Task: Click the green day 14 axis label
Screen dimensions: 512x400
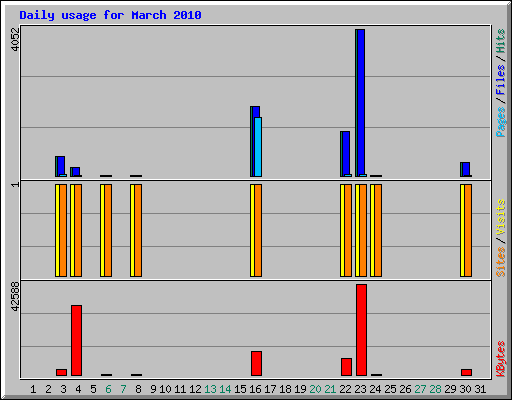Action: point(225,389)
